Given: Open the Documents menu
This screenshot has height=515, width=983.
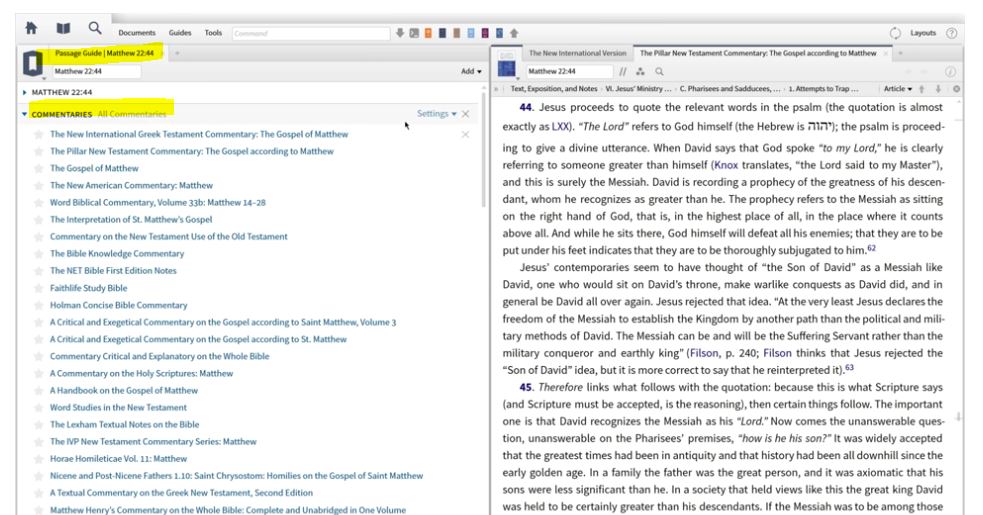Looking at the screenshot, I should pyautogui.click(x=137, y=33).
